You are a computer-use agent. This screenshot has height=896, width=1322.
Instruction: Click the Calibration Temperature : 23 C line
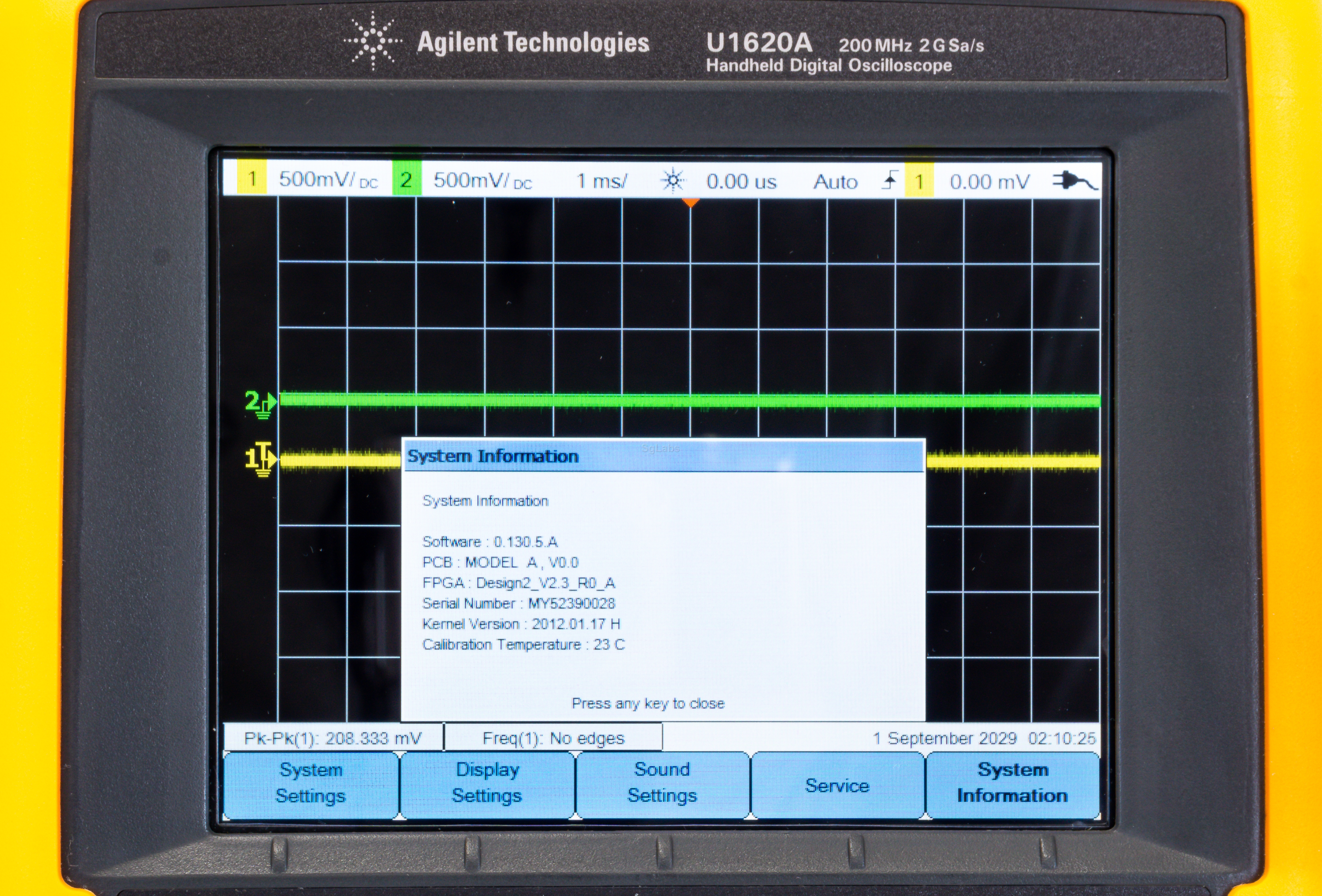[523, 644]
